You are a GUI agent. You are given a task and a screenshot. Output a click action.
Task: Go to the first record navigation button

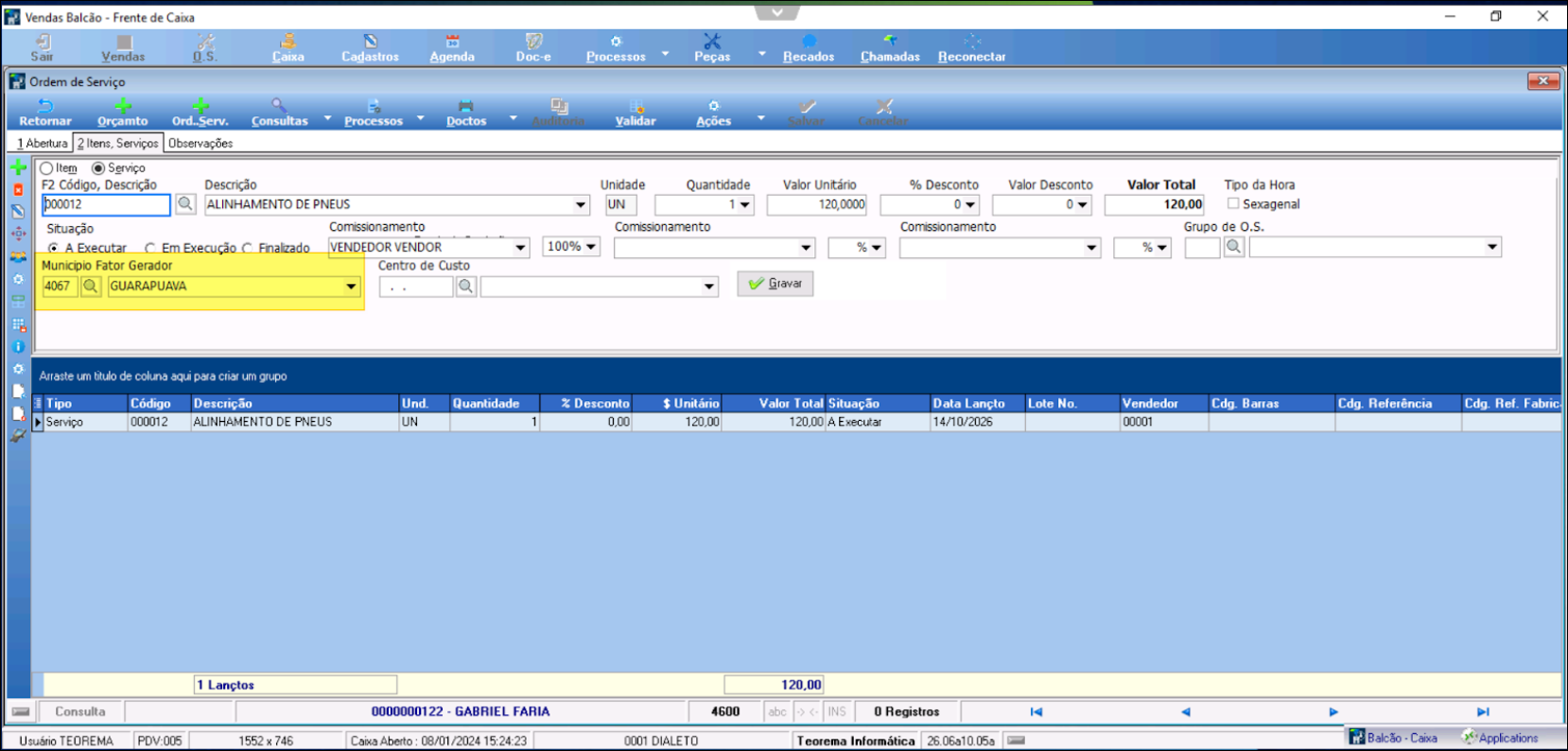1037,711
